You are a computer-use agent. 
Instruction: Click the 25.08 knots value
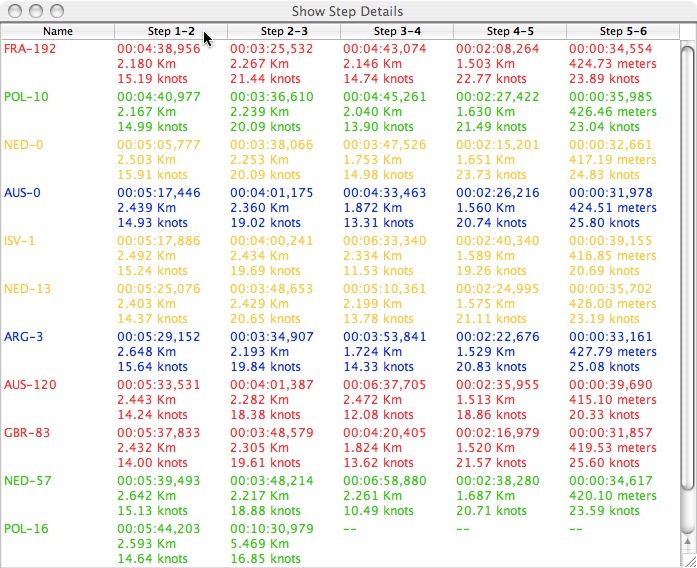tap(604, 367)
